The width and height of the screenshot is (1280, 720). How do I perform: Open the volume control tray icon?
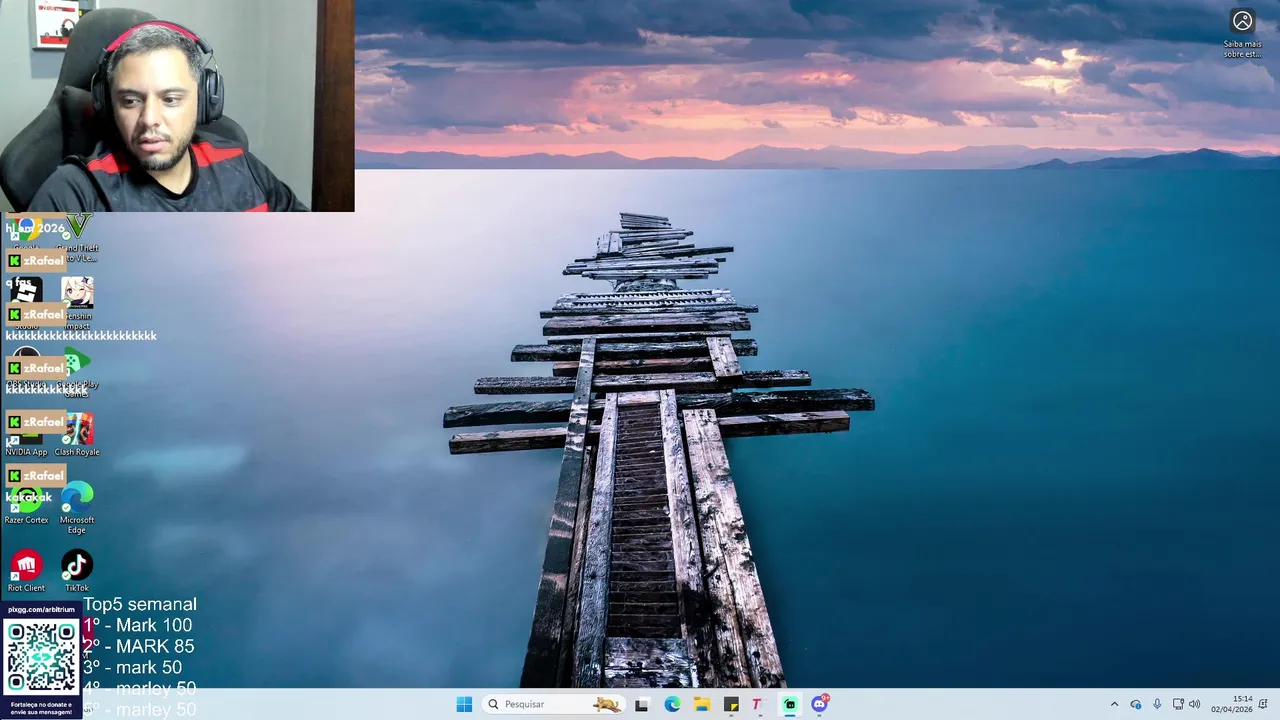click(1194, 704)
